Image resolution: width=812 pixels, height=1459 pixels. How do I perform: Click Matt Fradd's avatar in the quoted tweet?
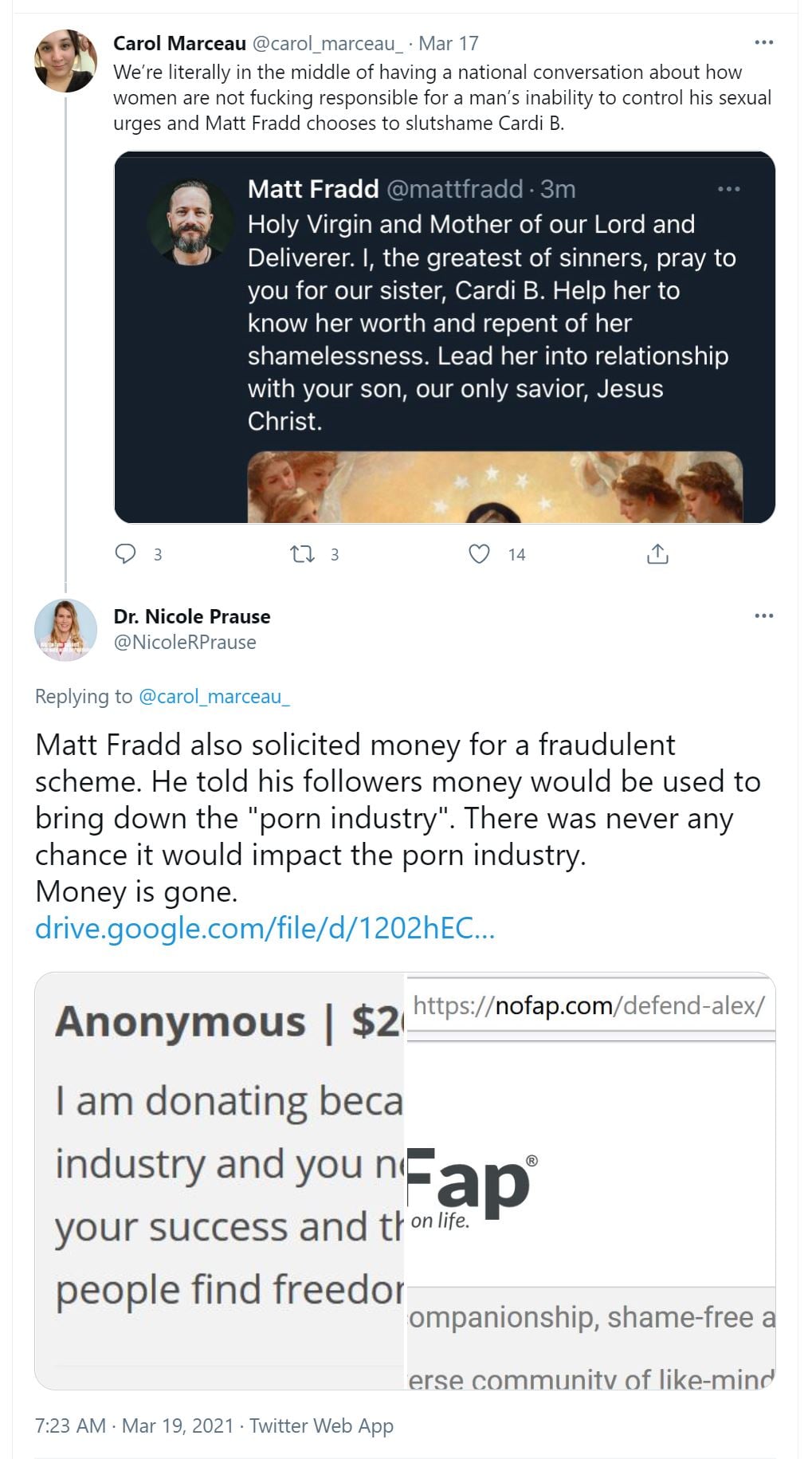[190, 221]
